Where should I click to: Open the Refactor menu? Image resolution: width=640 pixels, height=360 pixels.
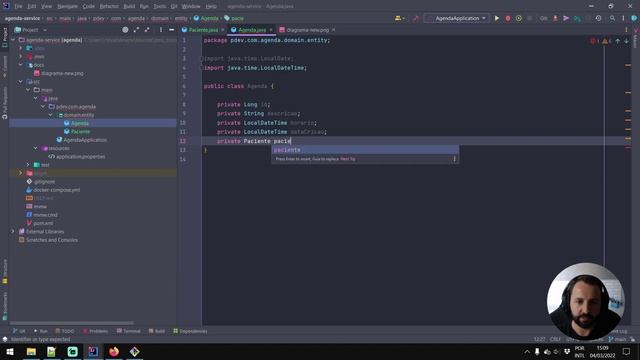[x=109, y=7]
